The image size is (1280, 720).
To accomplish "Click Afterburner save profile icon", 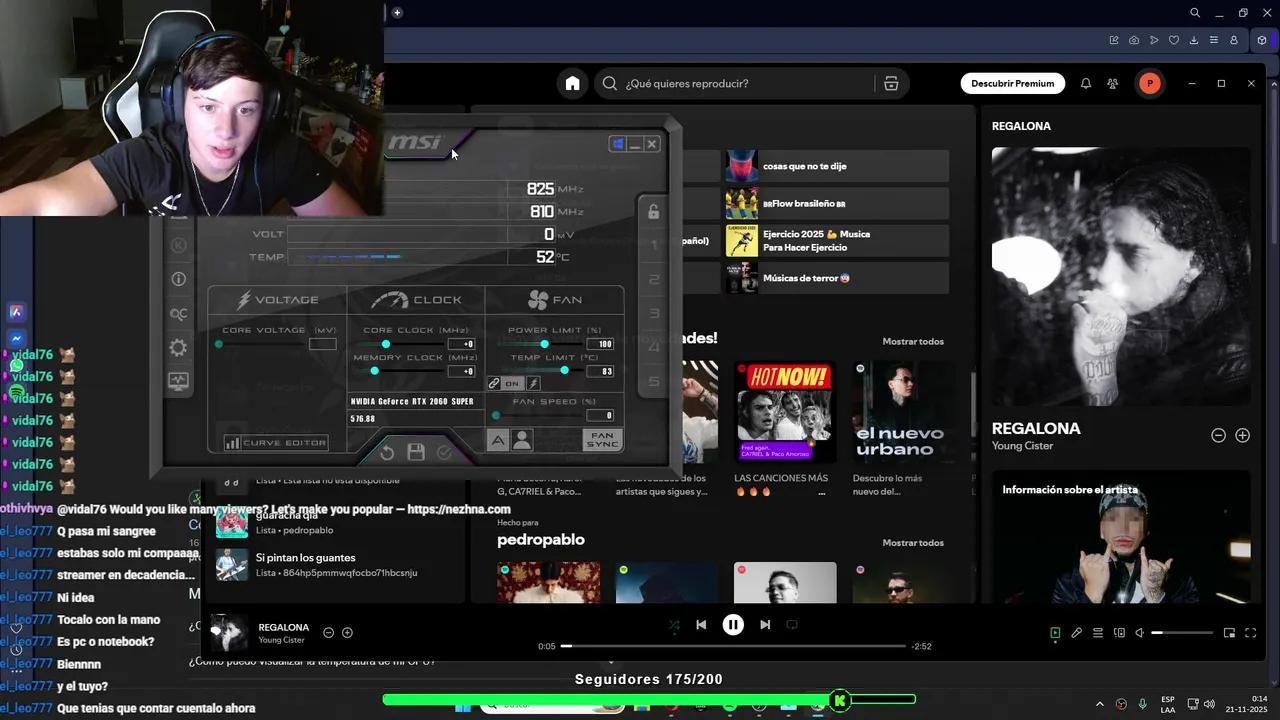I will click(416, 453).
